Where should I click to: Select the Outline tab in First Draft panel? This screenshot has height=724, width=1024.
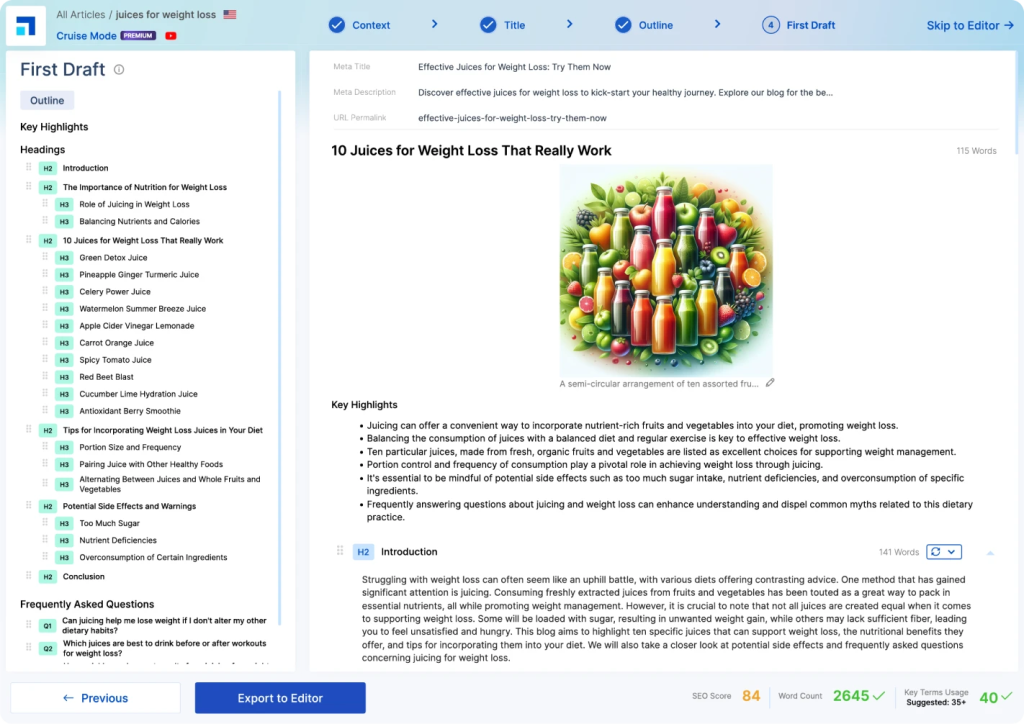pos(47,100)
